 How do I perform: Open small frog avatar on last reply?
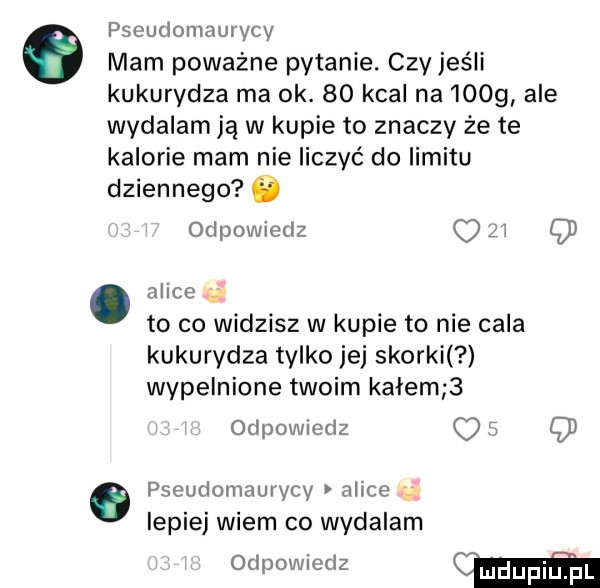tap(110, 502)
